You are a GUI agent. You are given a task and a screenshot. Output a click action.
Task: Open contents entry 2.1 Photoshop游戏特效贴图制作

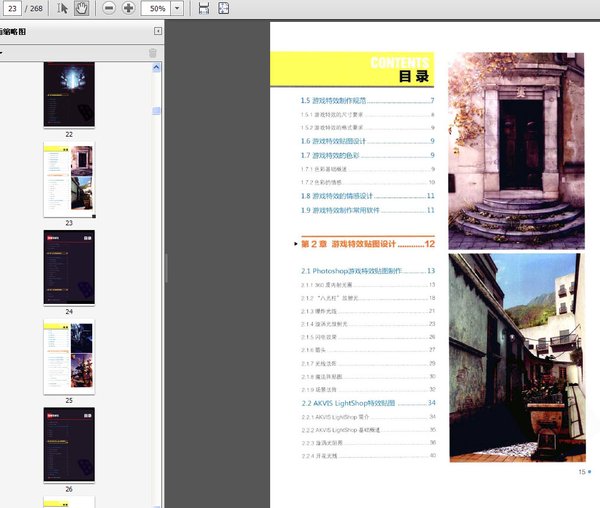(x=350, y=271)
